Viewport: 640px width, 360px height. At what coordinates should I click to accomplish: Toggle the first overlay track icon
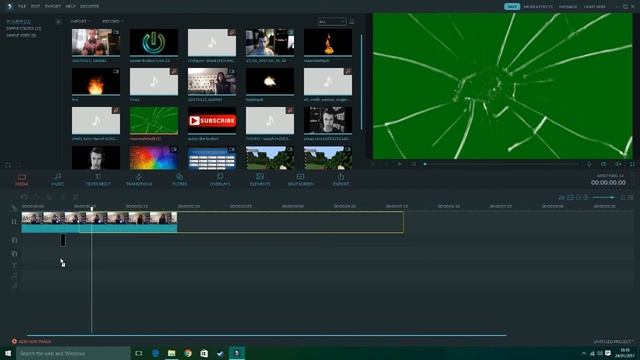click(x=14, y=240)
